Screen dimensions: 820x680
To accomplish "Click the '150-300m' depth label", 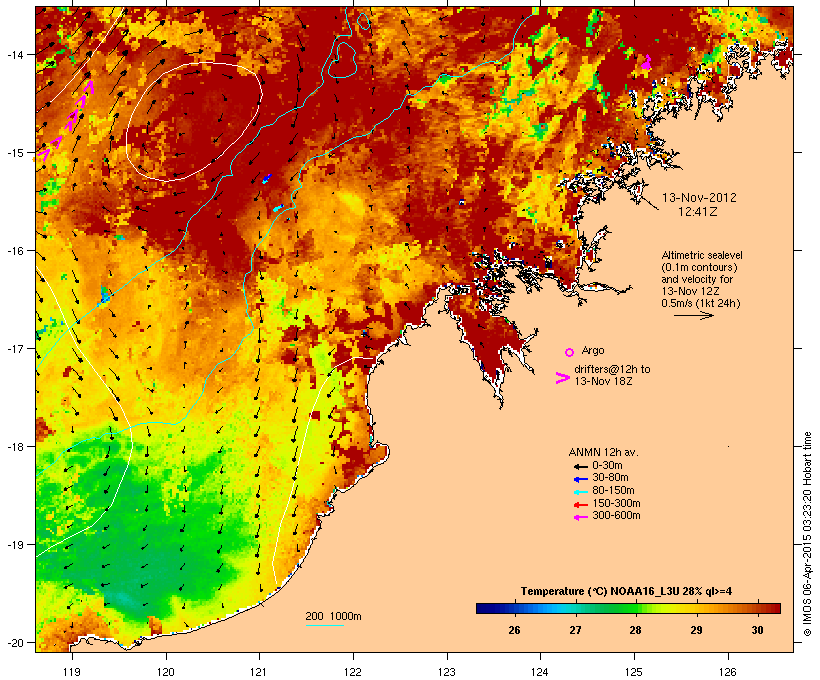I will (616, 503).
